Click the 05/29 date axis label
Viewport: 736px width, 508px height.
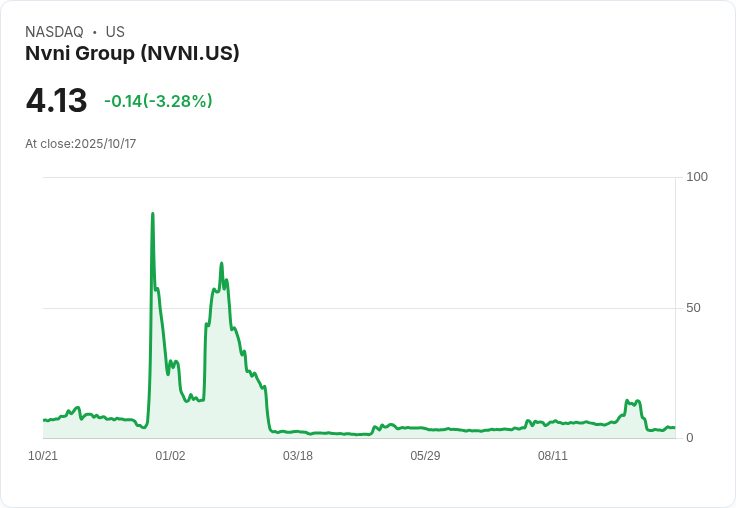(x=425, y=456)
